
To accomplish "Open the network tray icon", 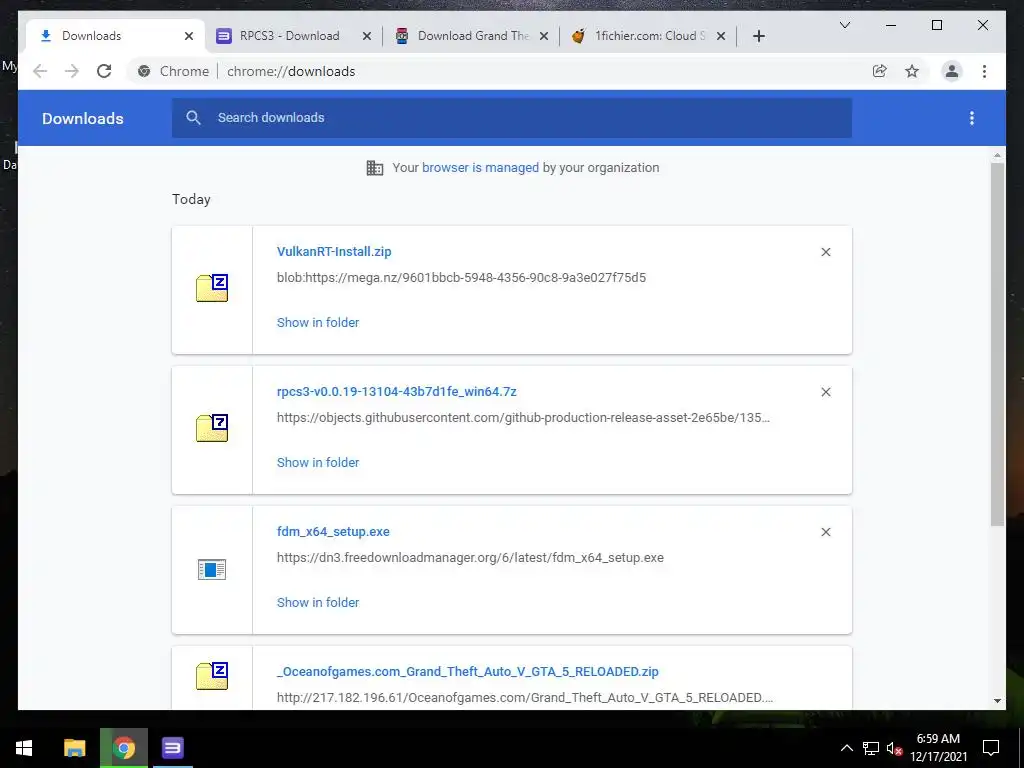I will click(871, 748).
